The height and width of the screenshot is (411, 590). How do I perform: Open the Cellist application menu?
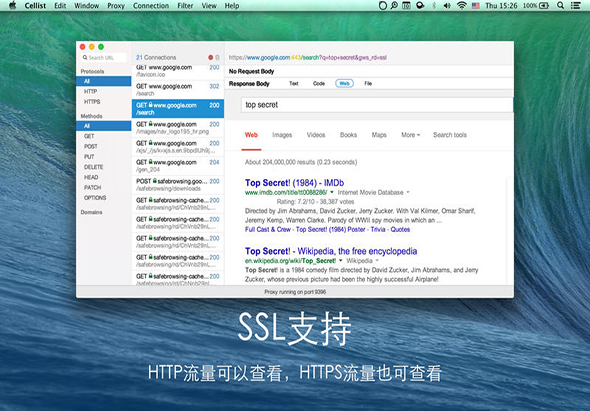click(x=35, y=6)
